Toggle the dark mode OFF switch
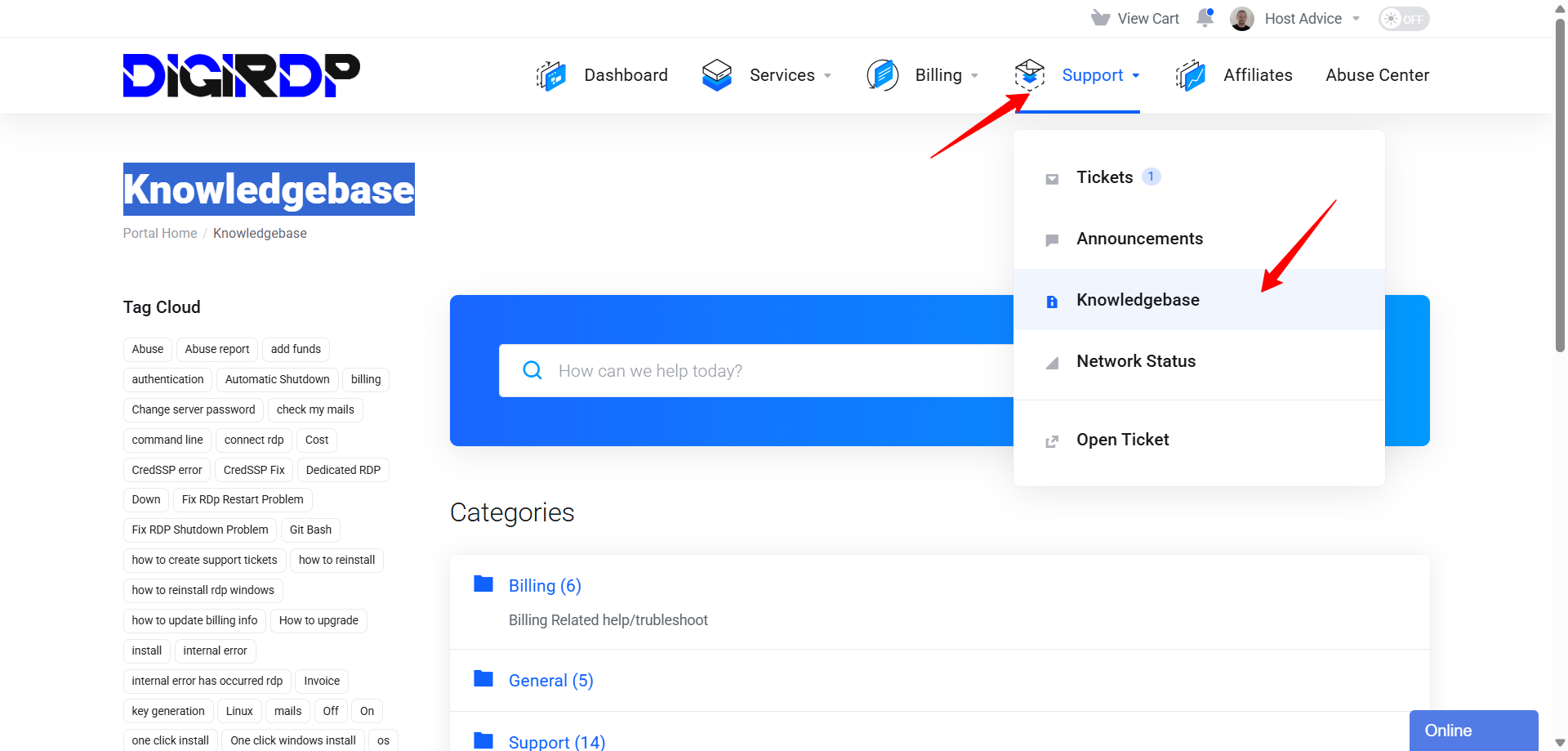 click(x=1404, y=19)
